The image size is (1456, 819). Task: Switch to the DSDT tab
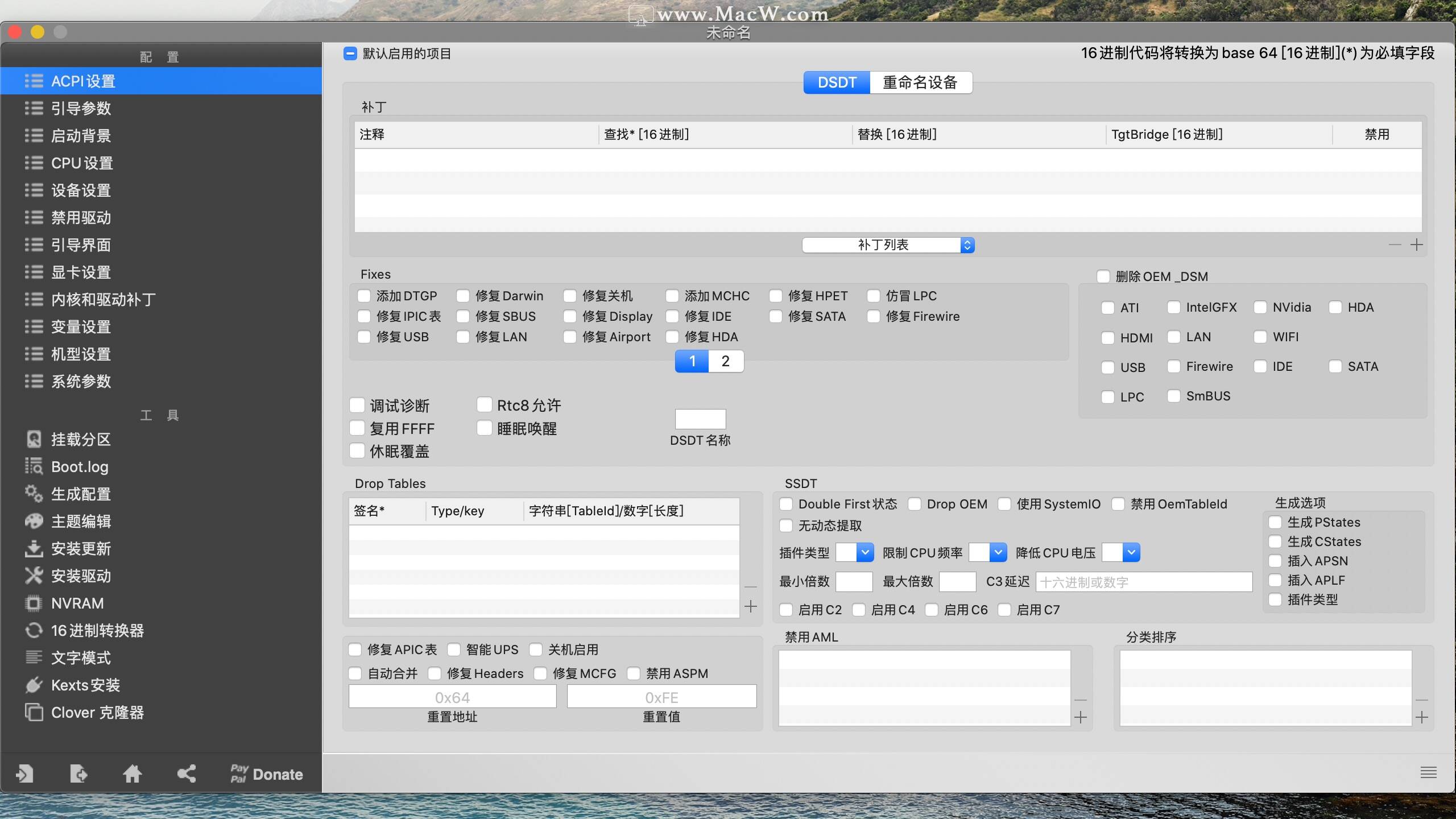pyautogui.click(x=837, y=82)
